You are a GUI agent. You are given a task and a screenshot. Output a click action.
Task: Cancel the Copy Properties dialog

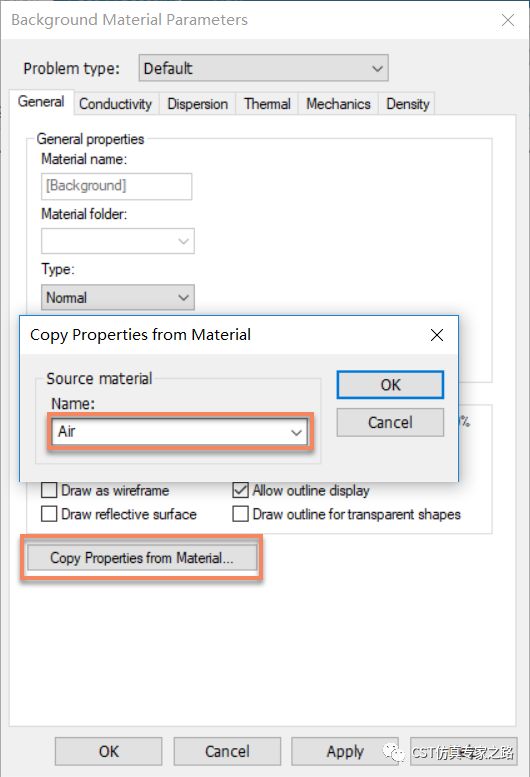(390, 423)
